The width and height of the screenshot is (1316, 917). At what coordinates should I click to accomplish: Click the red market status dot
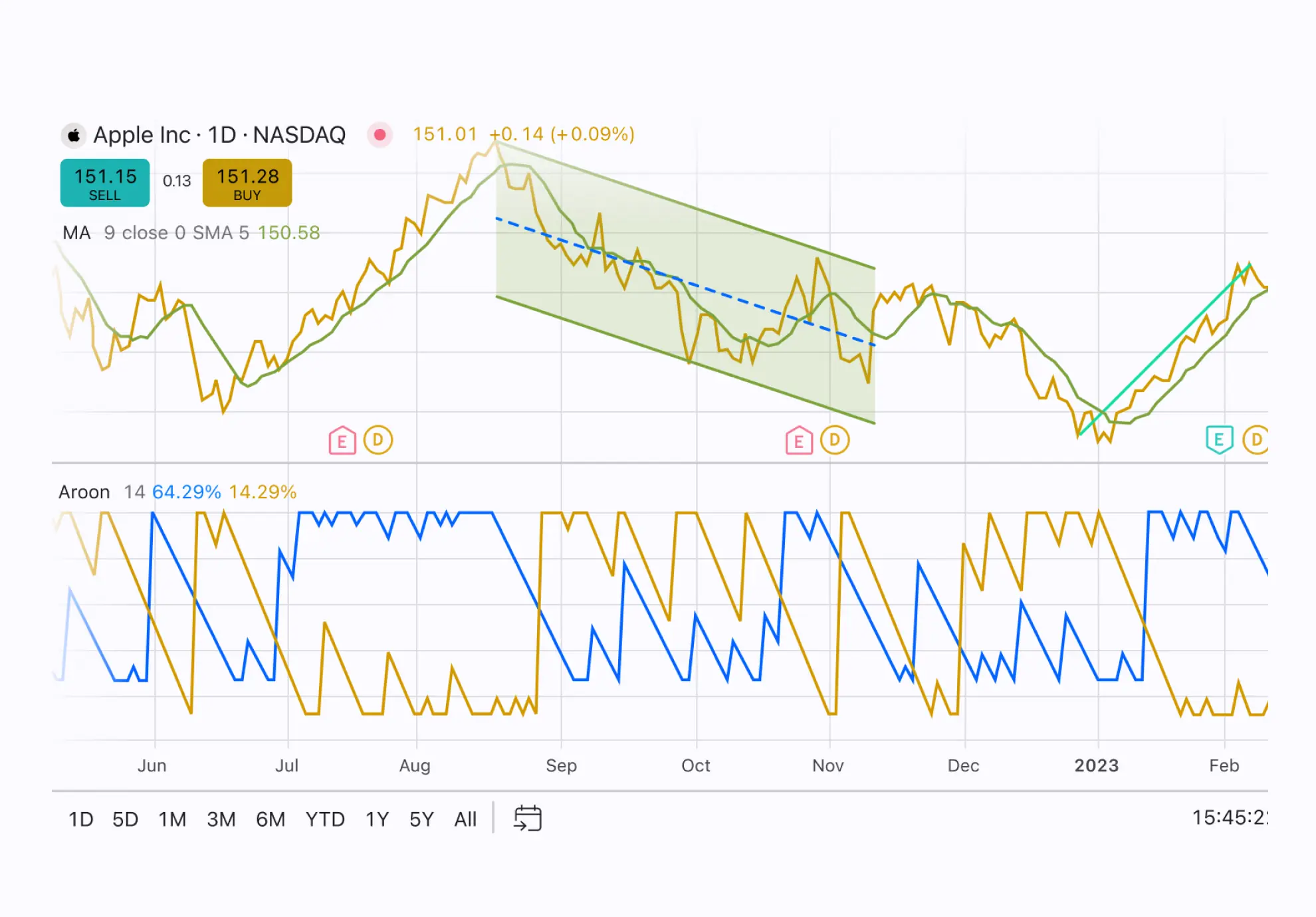click(x=380, y=135)
